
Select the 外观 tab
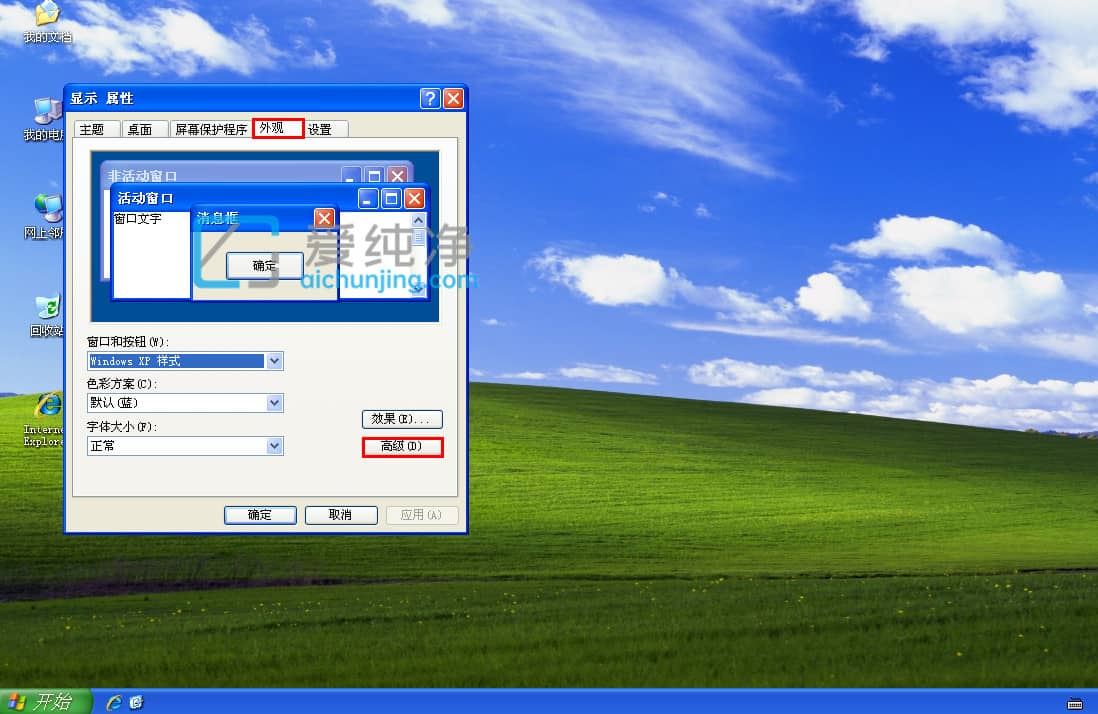click(278, 128)
